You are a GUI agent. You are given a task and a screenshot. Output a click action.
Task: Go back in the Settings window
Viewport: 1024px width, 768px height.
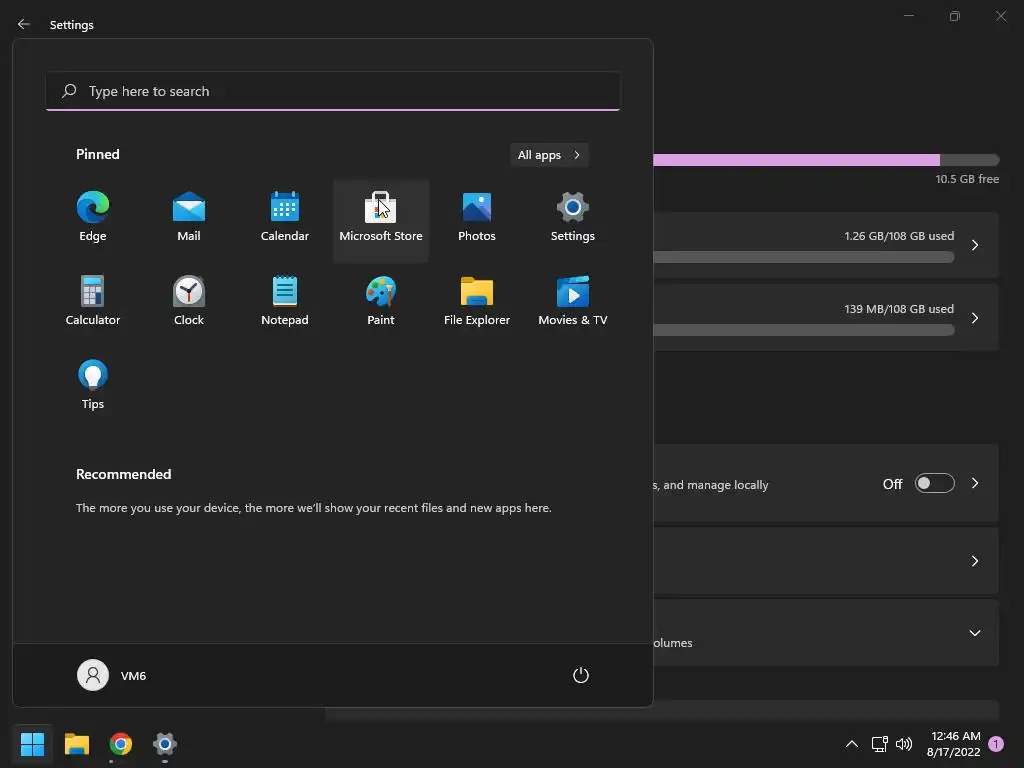click(24, 24)
